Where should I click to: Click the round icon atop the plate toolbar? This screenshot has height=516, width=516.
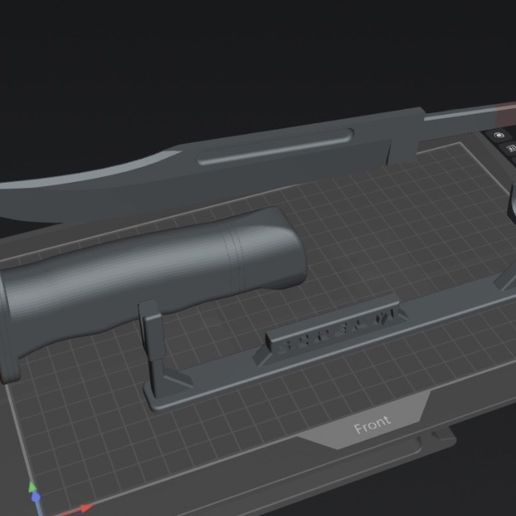(499, 135)
